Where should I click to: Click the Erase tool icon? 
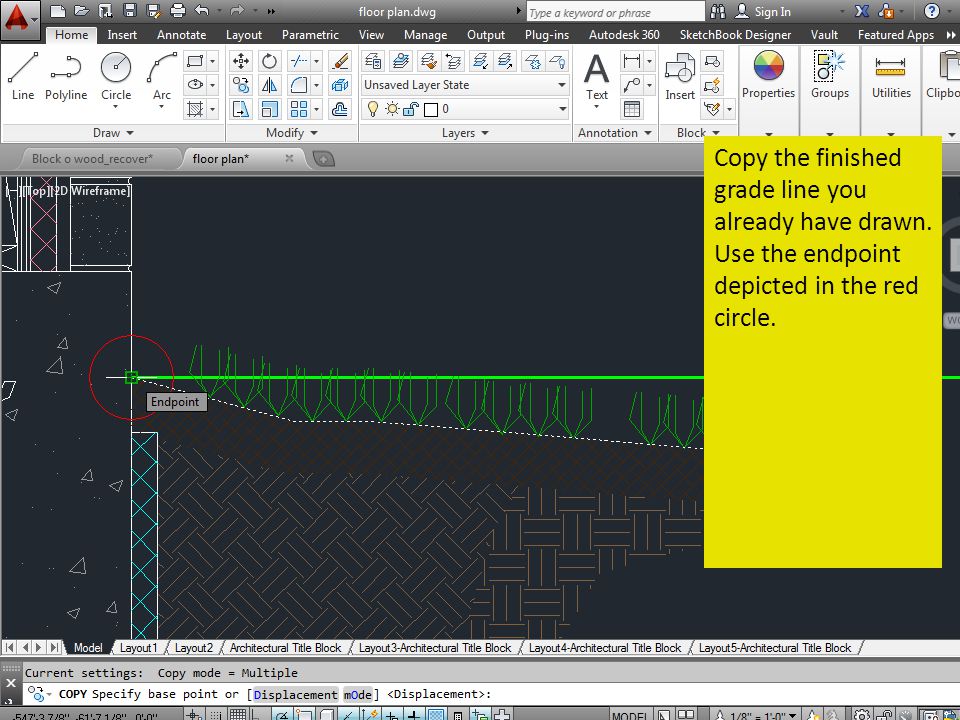click(x=340, y=61)
